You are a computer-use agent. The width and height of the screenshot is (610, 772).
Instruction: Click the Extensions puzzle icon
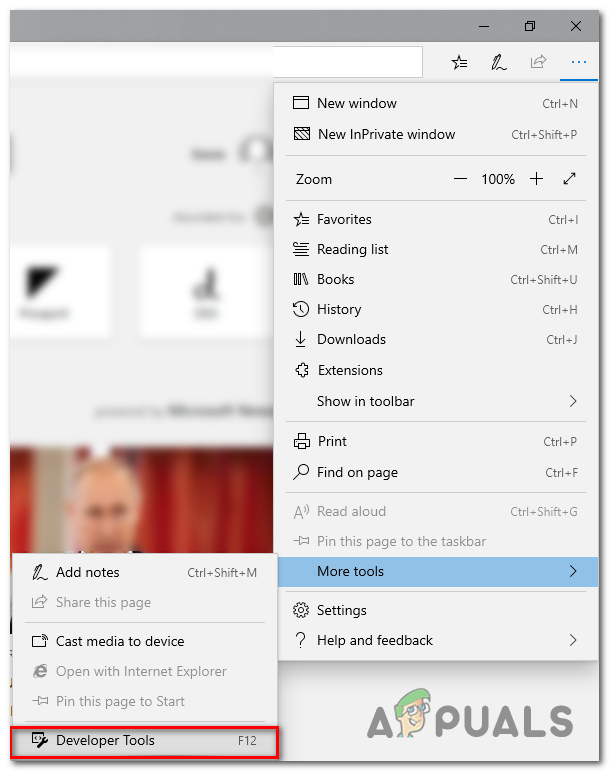(302, 370)
